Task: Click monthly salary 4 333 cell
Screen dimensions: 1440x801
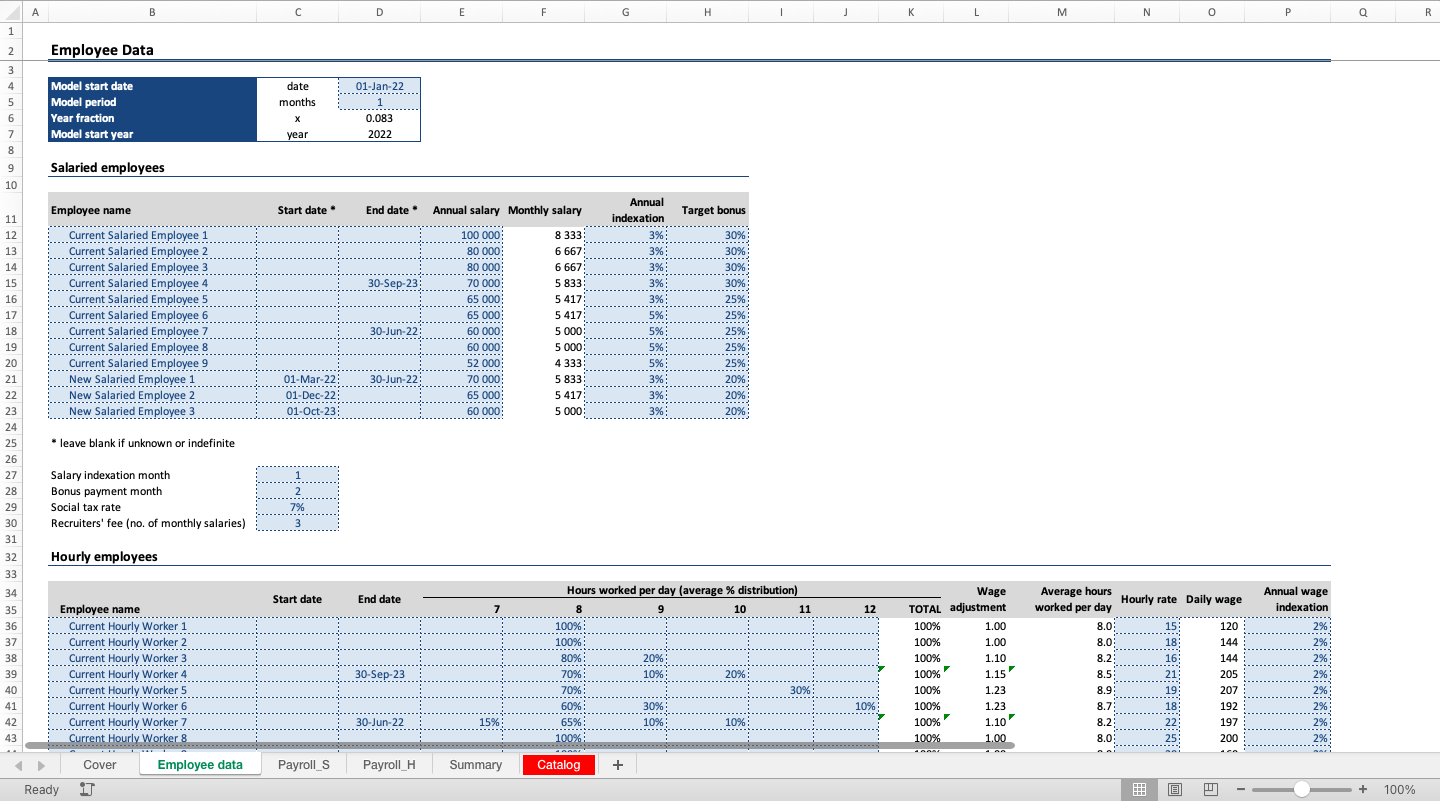Action: coord(543,363)
